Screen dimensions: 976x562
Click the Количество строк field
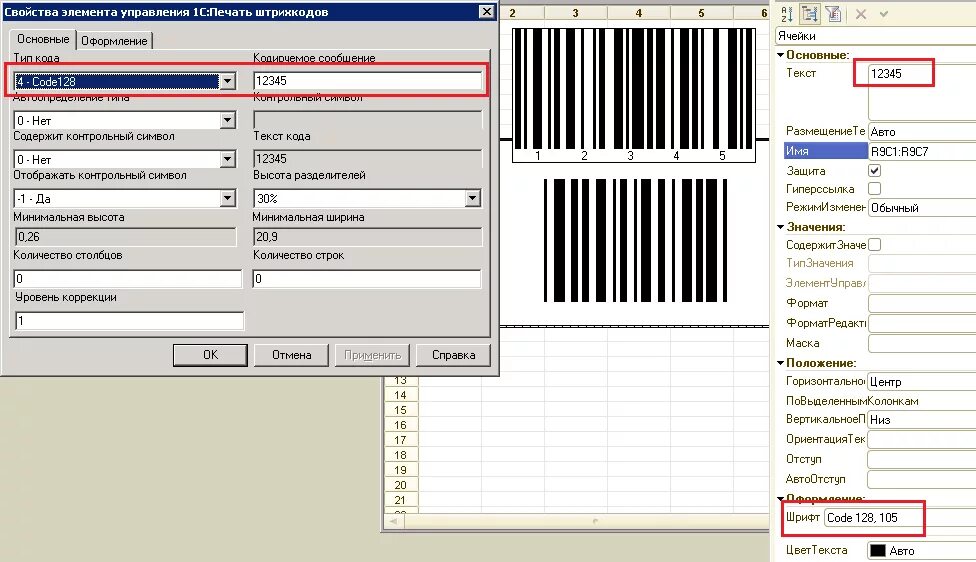coord(367,278)
